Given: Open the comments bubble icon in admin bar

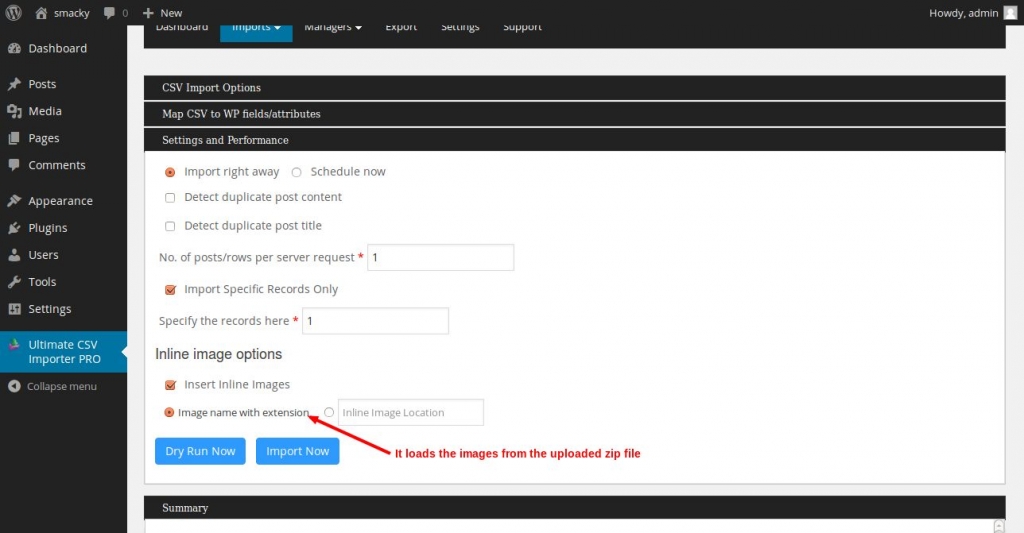Looking at the screenshot, I should click(109, 12).
